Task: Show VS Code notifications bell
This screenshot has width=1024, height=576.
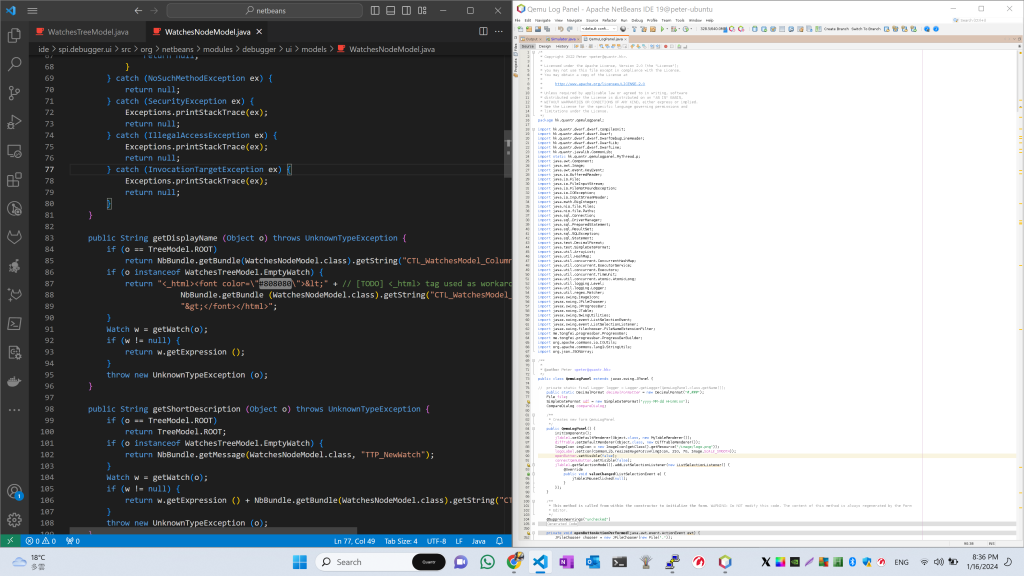Action: click(500, 541)
